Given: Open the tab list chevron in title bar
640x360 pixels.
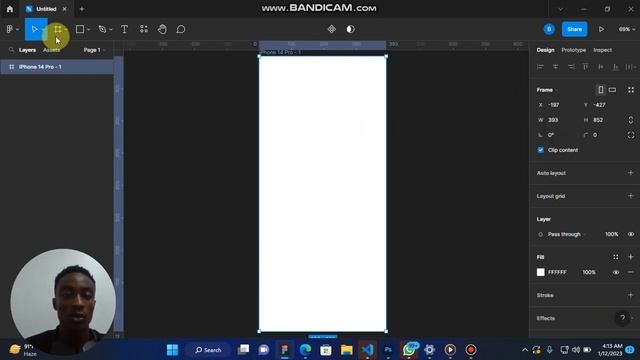Looking at the screenshot, I should (560, 9).
